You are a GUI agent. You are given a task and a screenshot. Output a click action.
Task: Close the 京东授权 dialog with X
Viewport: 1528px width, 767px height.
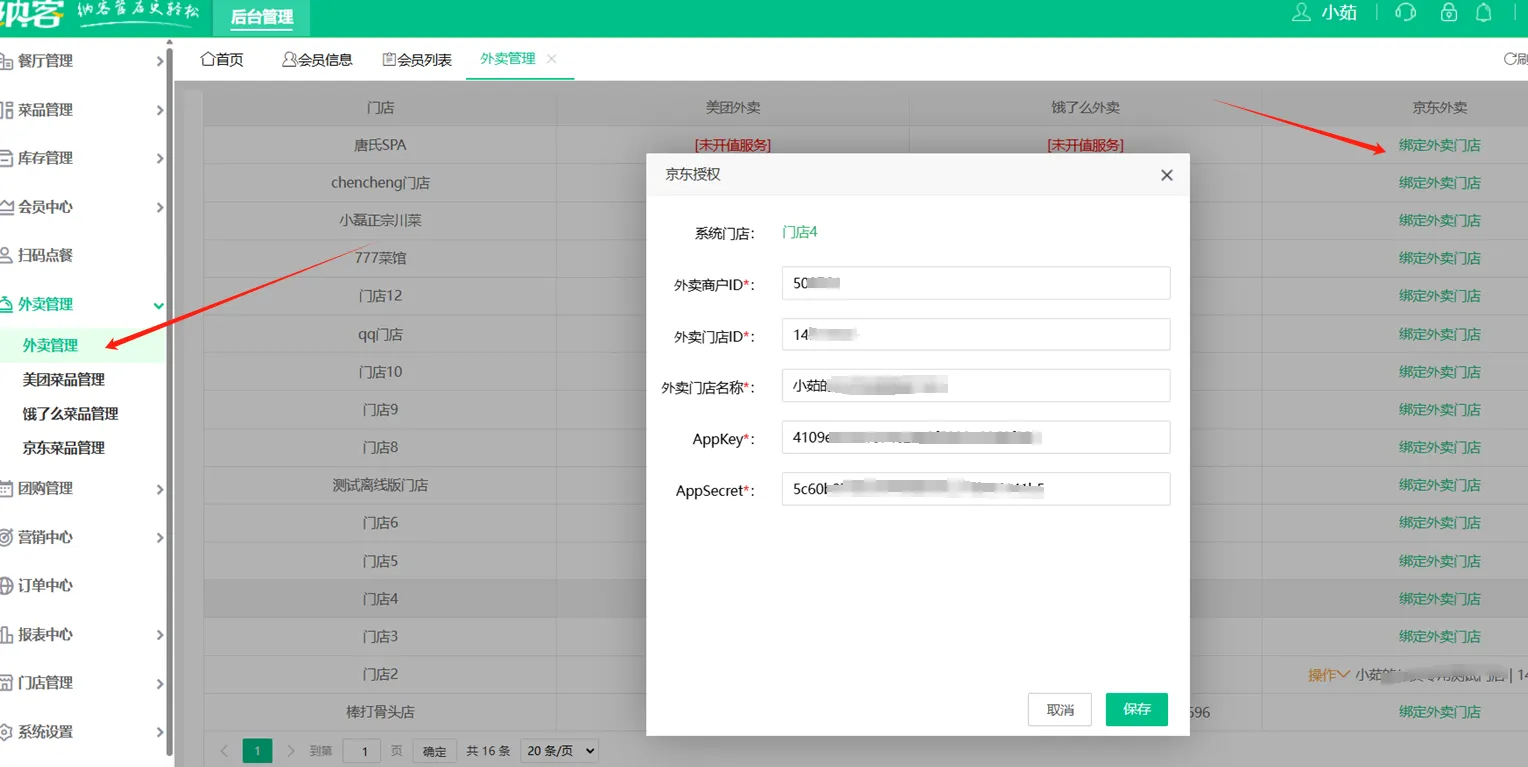point(1166,175)
